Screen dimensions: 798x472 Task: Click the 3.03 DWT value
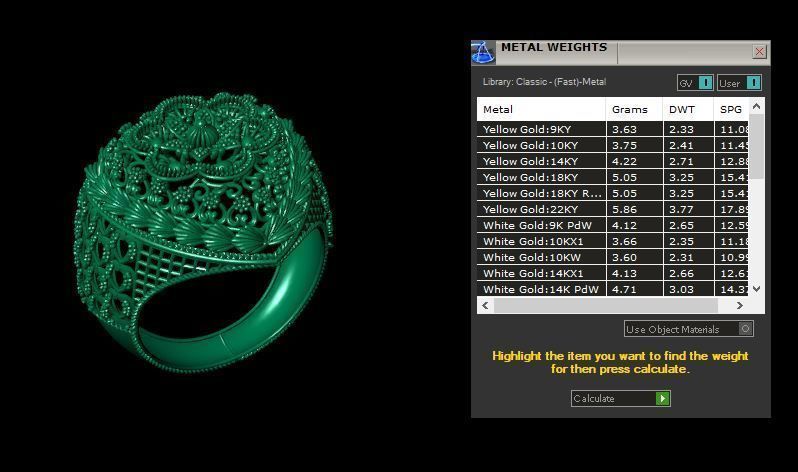coord(681,289)
